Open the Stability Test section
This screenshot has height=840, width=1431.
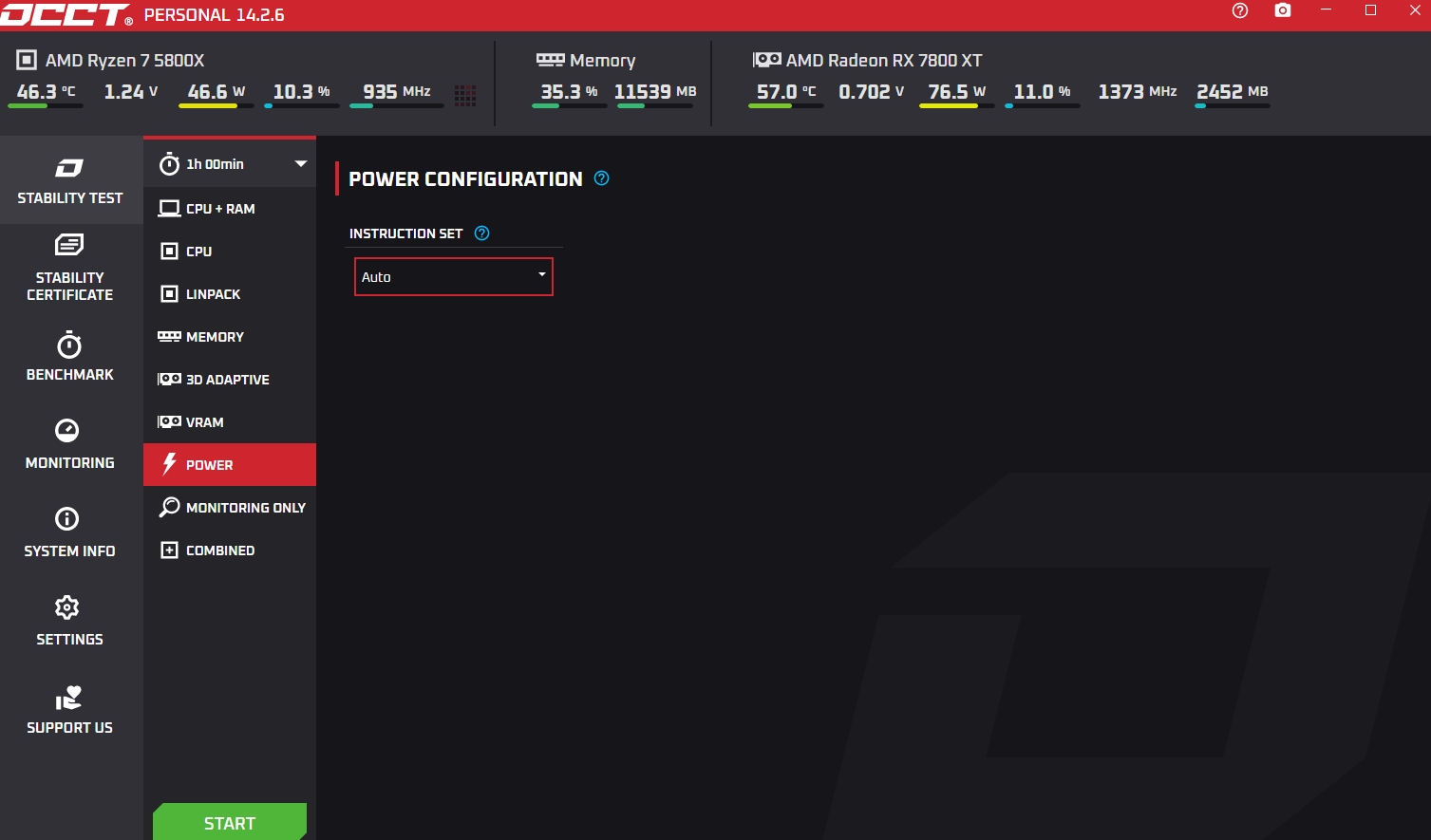point(71,180)
